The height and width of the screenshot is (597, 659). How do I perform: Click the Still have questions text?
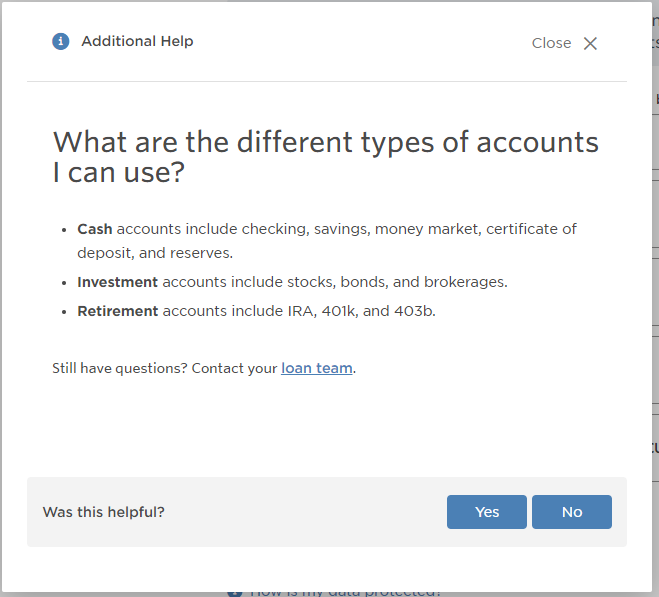[119, 368]
